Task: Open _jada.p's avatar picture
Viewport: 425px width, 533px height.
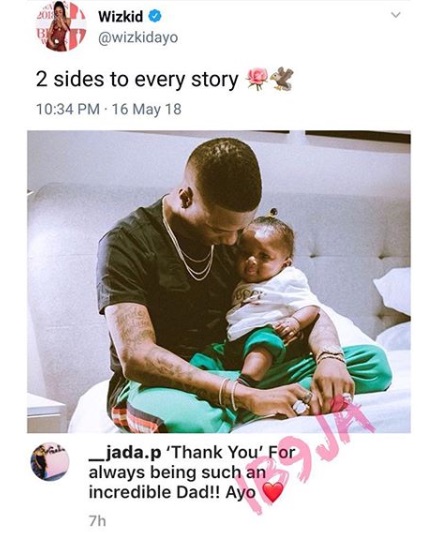Action: tap(50, 462)
